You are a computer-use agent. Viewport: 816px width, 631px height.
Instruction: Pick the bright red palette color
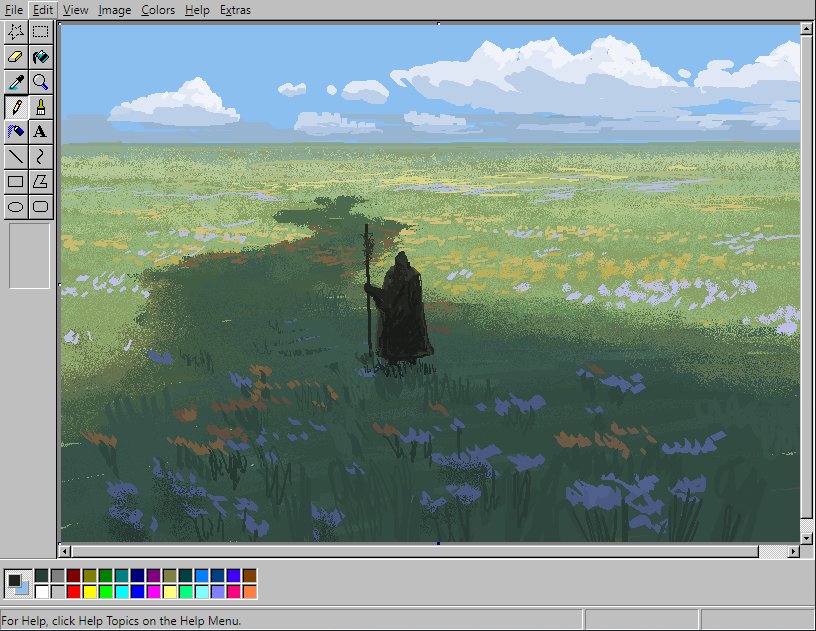click(73, 592)
